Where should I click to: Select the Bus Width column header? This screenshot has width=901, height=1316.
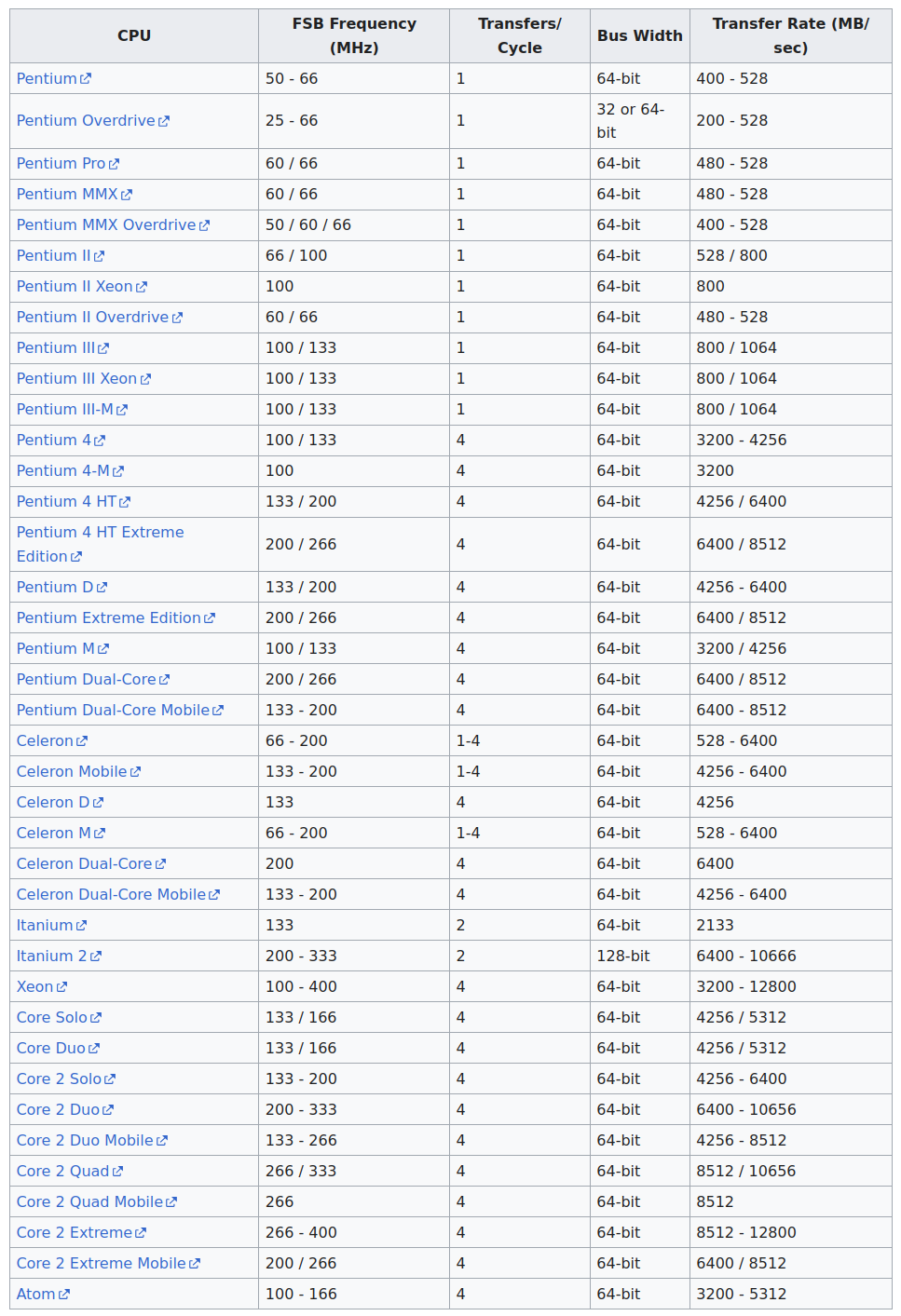pyautogui.click(x=639, y=35)
